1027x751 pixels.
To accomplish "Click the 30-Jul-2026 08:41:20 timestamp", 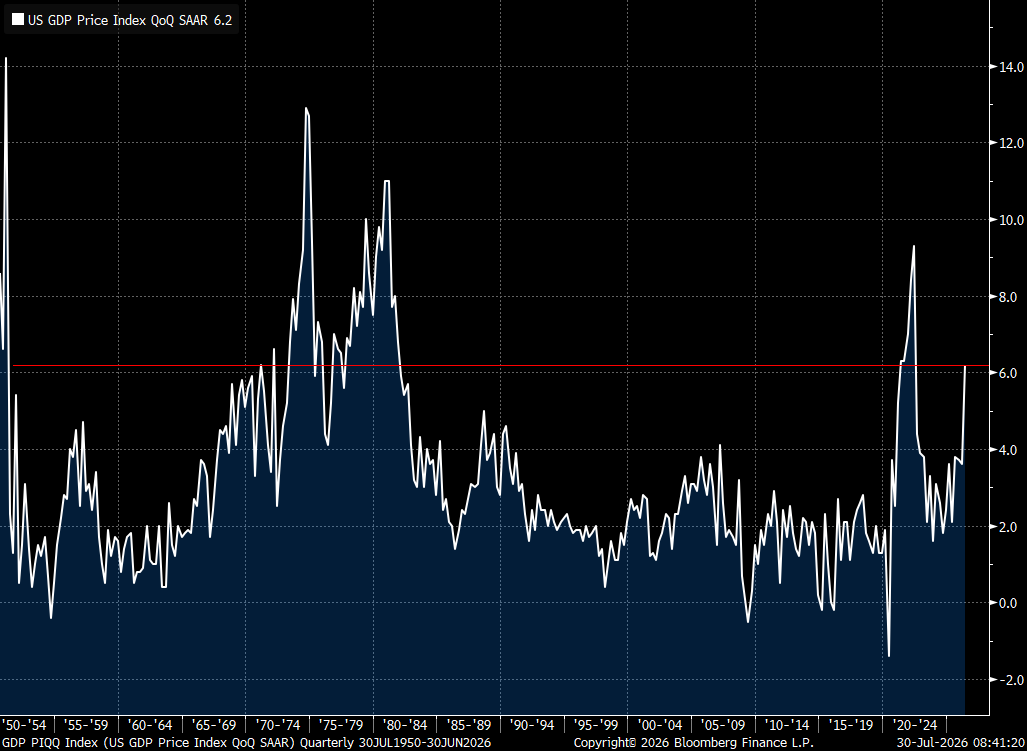I will 960,742.
